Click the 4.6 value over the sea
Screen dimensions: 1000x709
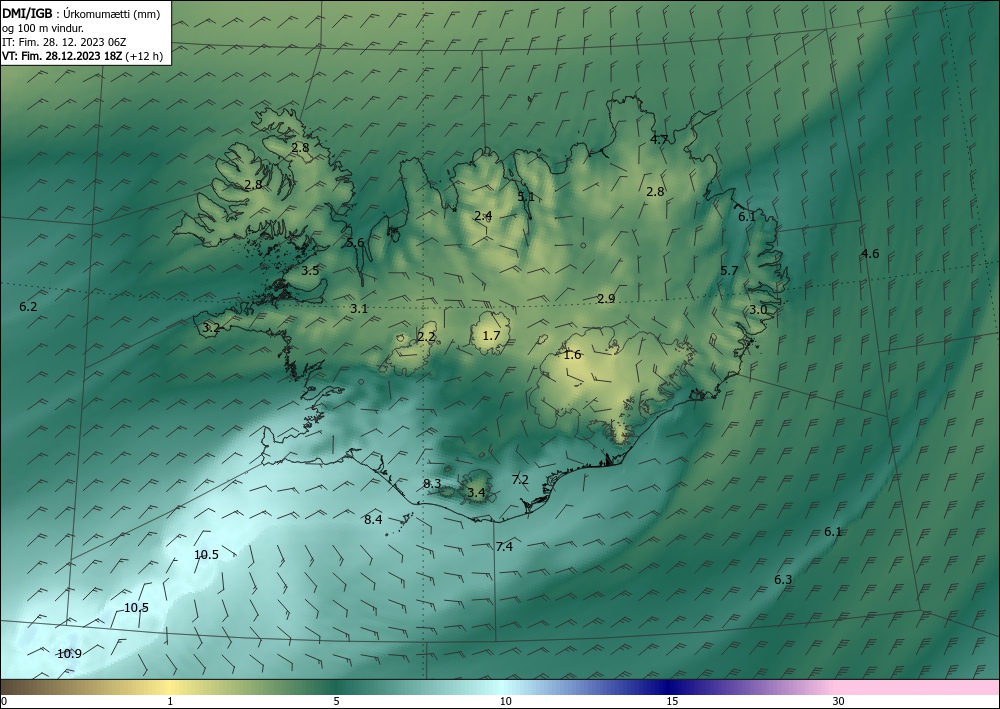[870, 254]
